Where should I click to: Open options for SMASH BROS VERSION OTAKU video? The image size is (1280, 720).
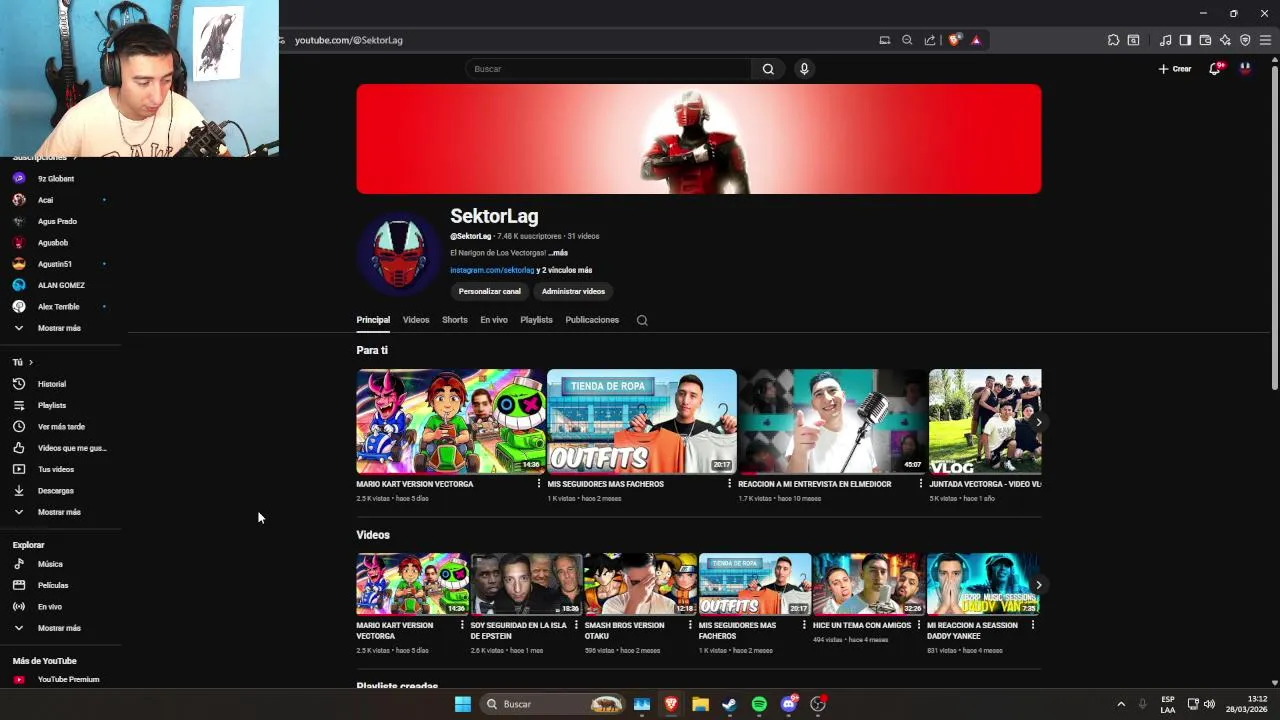click(x=690, y=625)
